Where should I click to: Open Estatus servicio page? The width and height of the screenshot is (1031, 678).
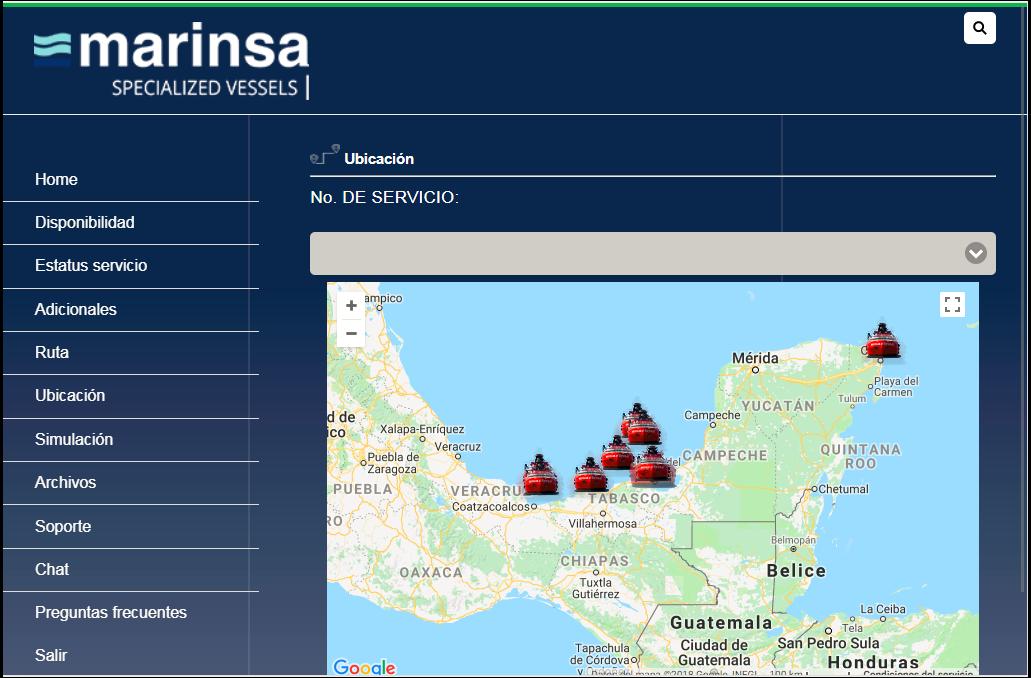91,266
